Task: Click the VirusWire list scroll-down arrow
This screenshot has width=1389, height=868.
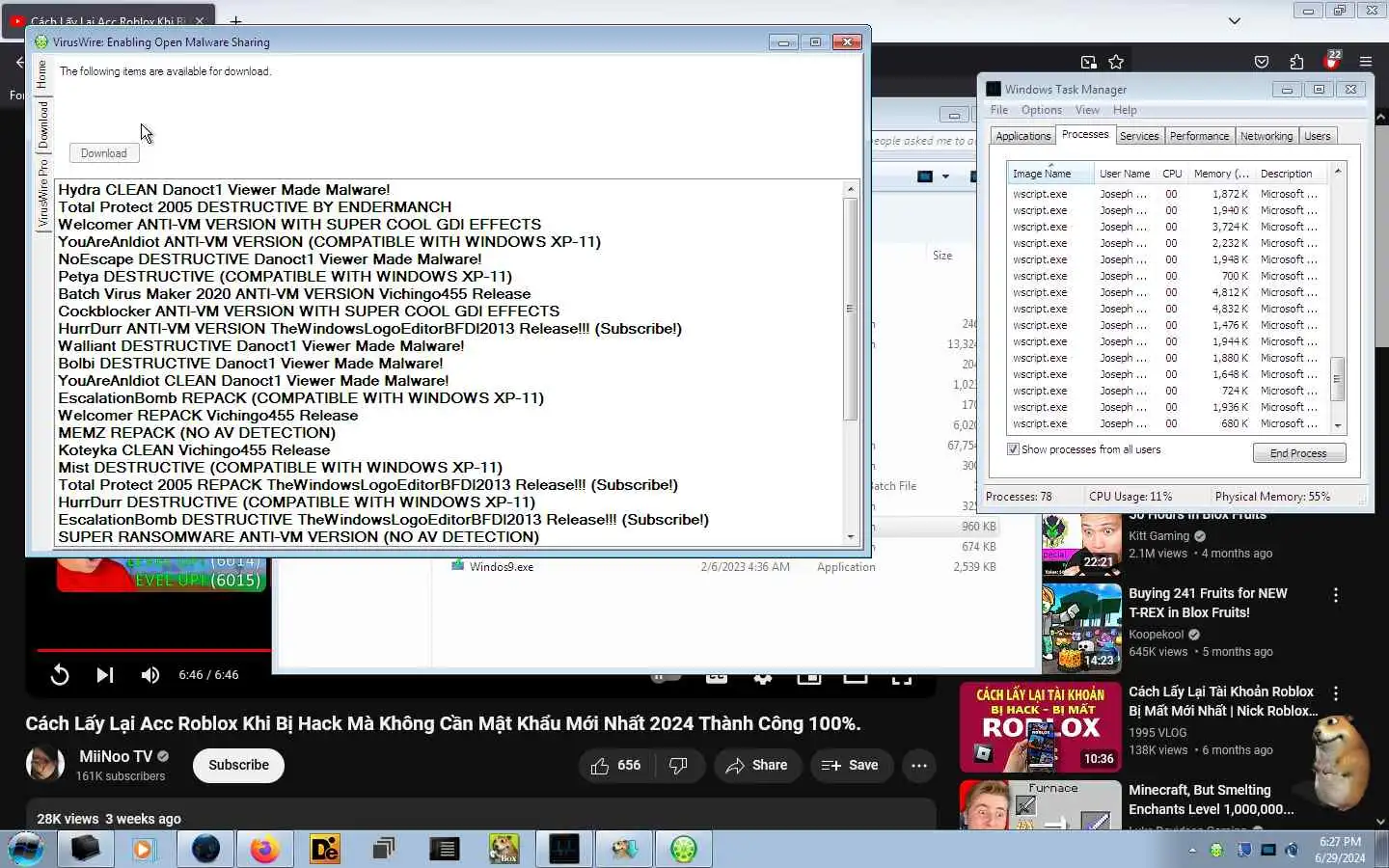Action: tap(850, 537)
